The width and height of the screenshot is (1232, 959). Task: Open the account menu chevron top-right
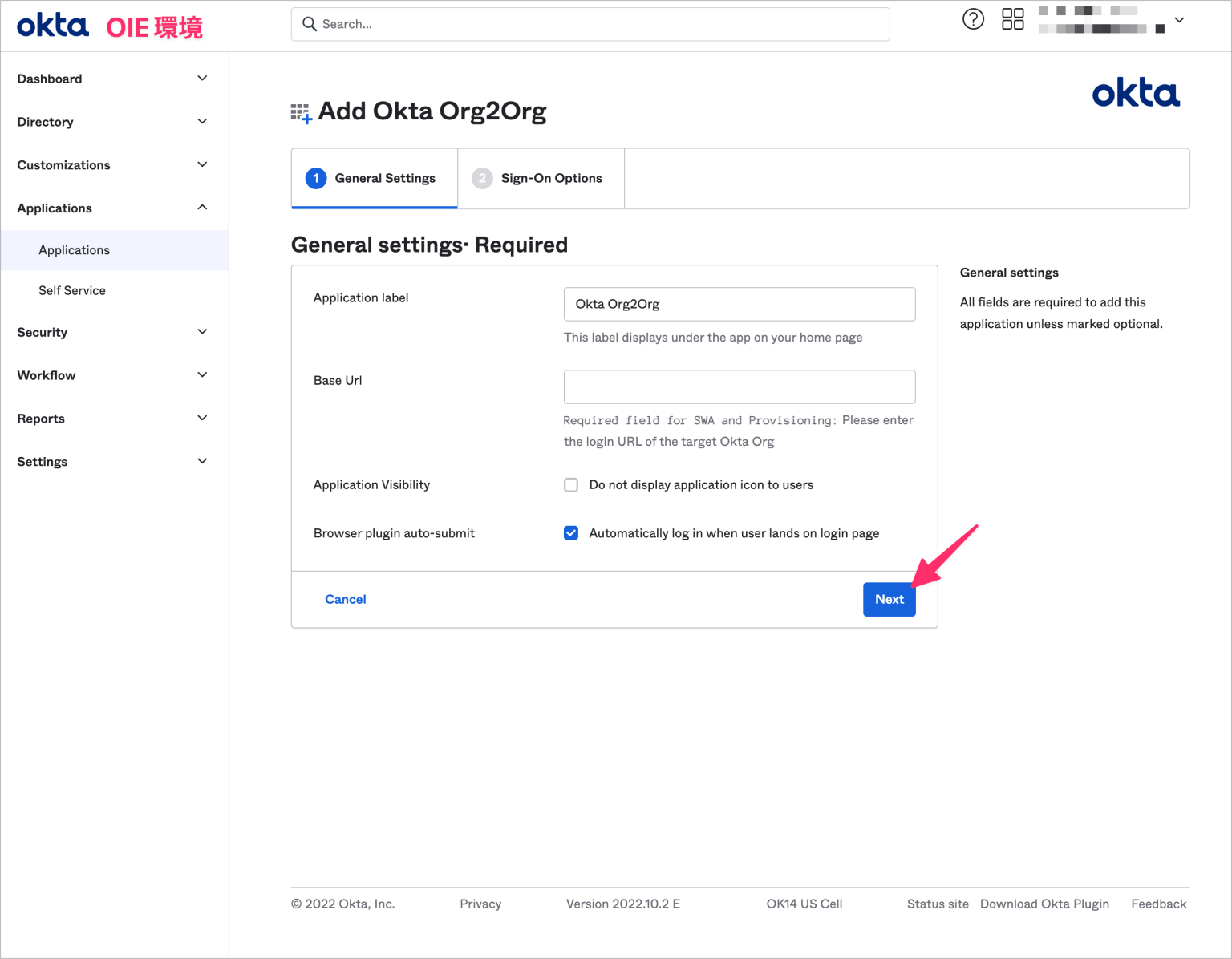click(1177, 19)
